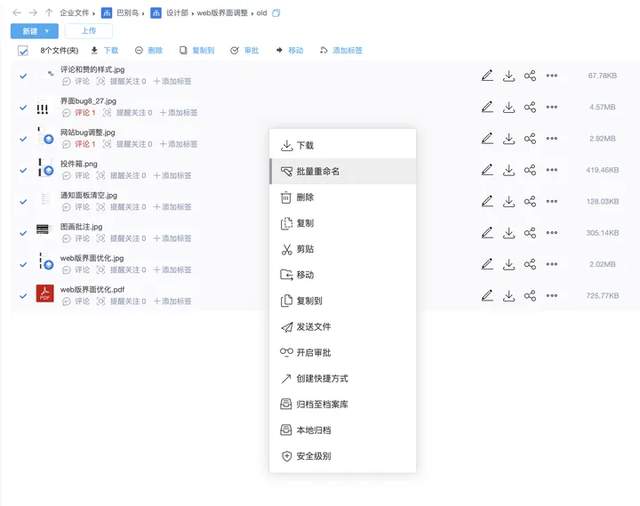Uncheck the checkmark for 评论和赞的样式.jpg
640x506 pixels.
tap(23, 76)
